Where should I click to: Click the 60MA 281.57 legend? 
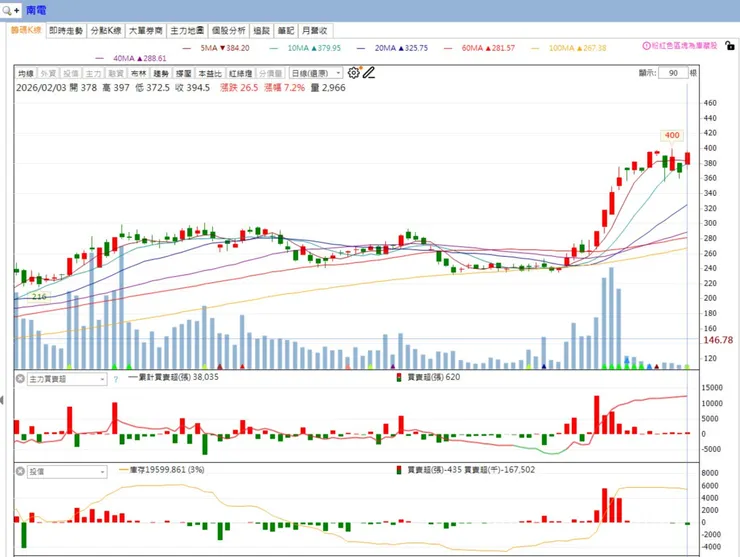[479, 48]
